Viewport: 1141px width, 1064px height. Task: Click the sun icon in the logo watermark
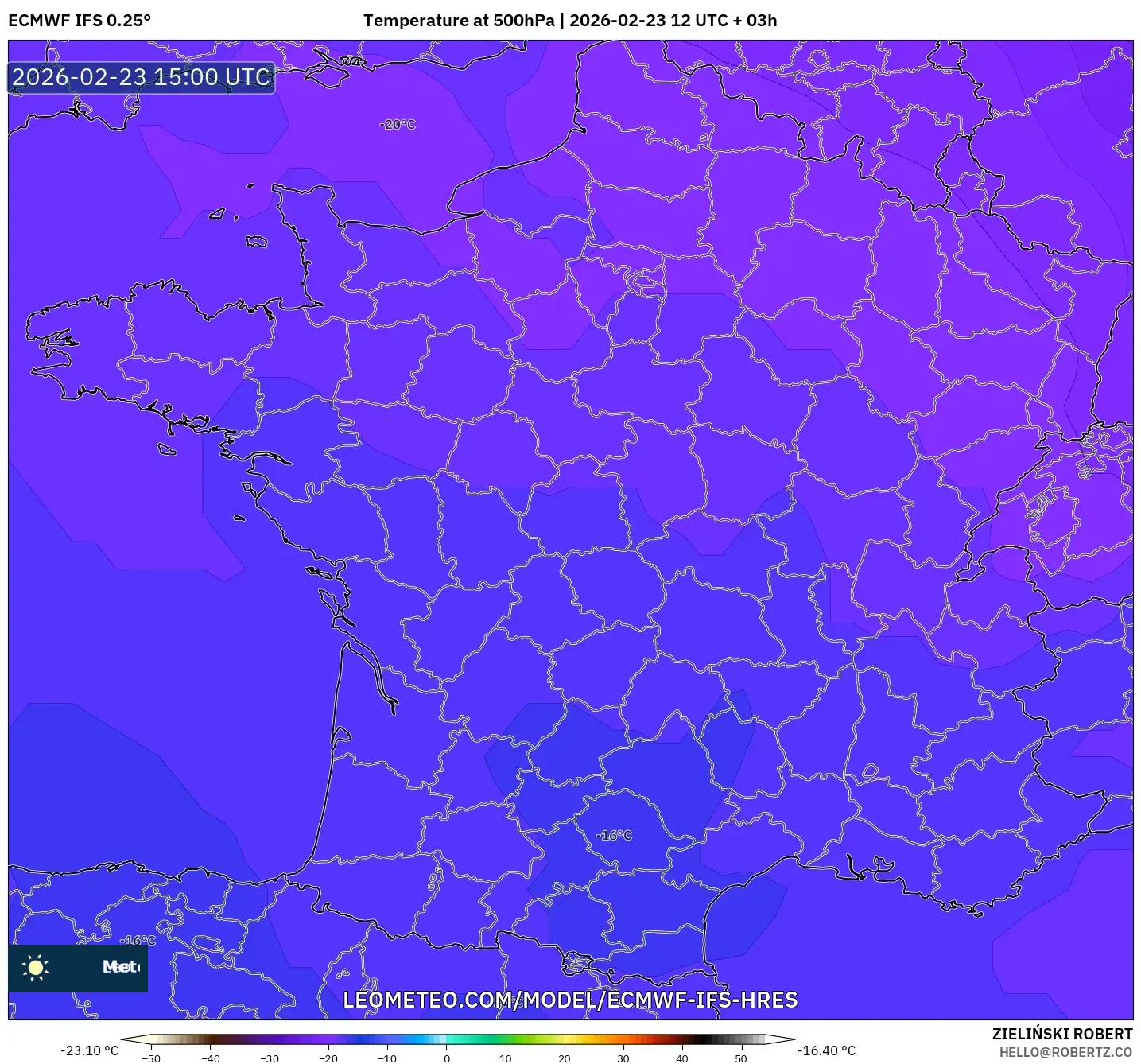(37, 969)
